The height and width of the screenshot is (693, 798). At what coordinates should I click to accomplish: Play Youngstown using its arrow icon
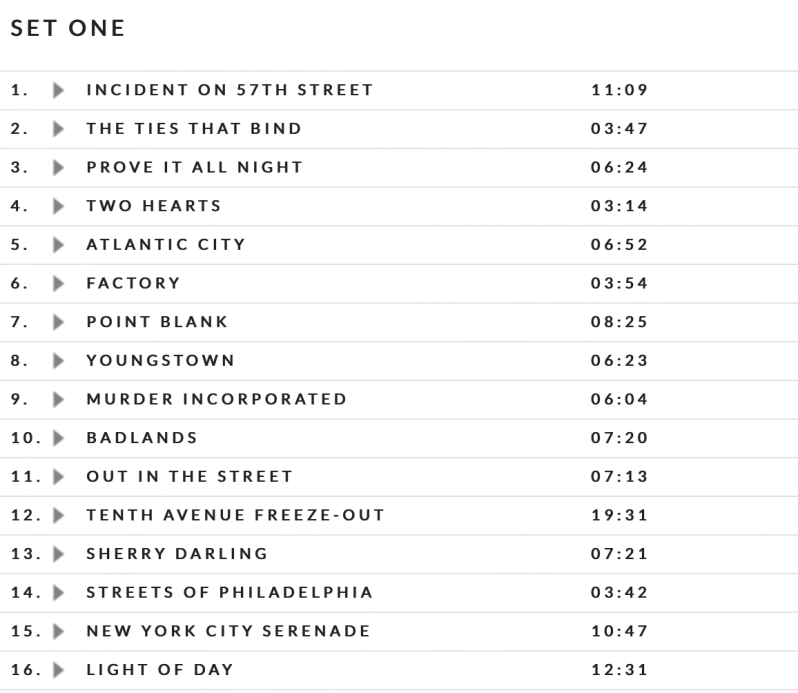click(x=58, y=361)
